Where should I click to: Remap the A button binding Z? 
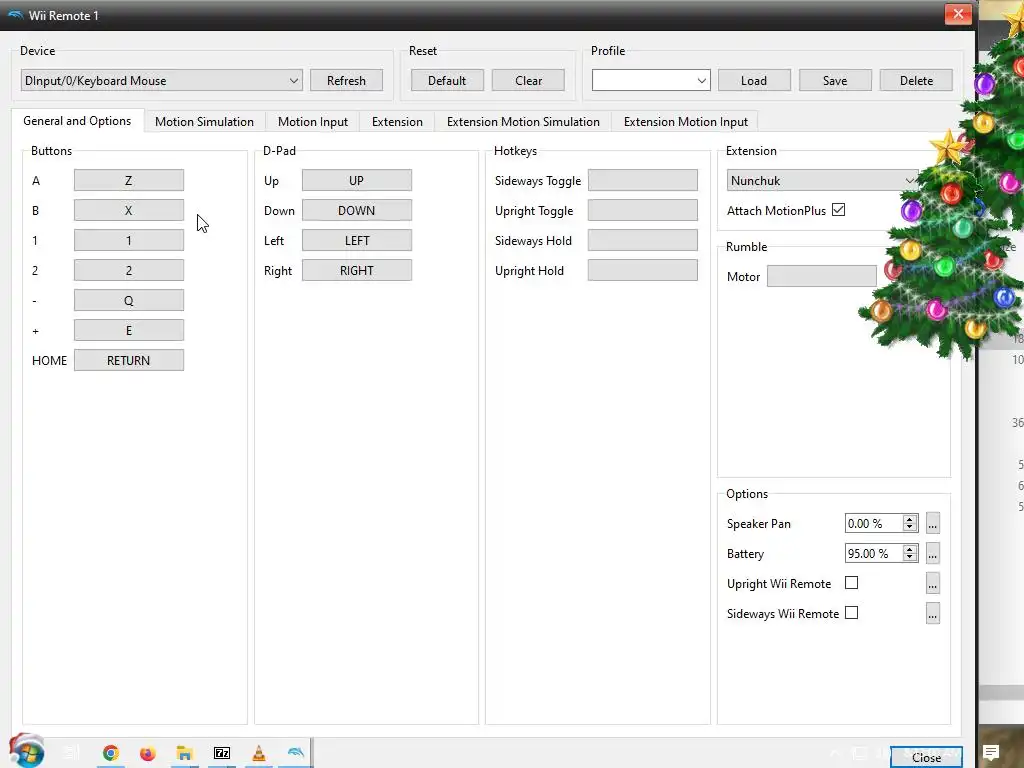129,180
